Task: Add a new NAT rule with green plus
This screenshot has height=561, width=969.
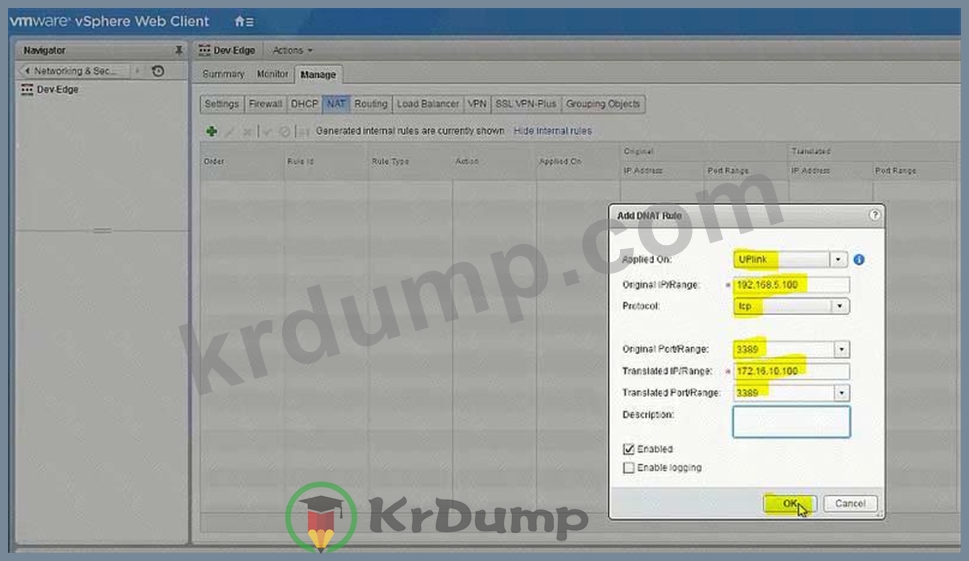Action: (x=211, y=131)
